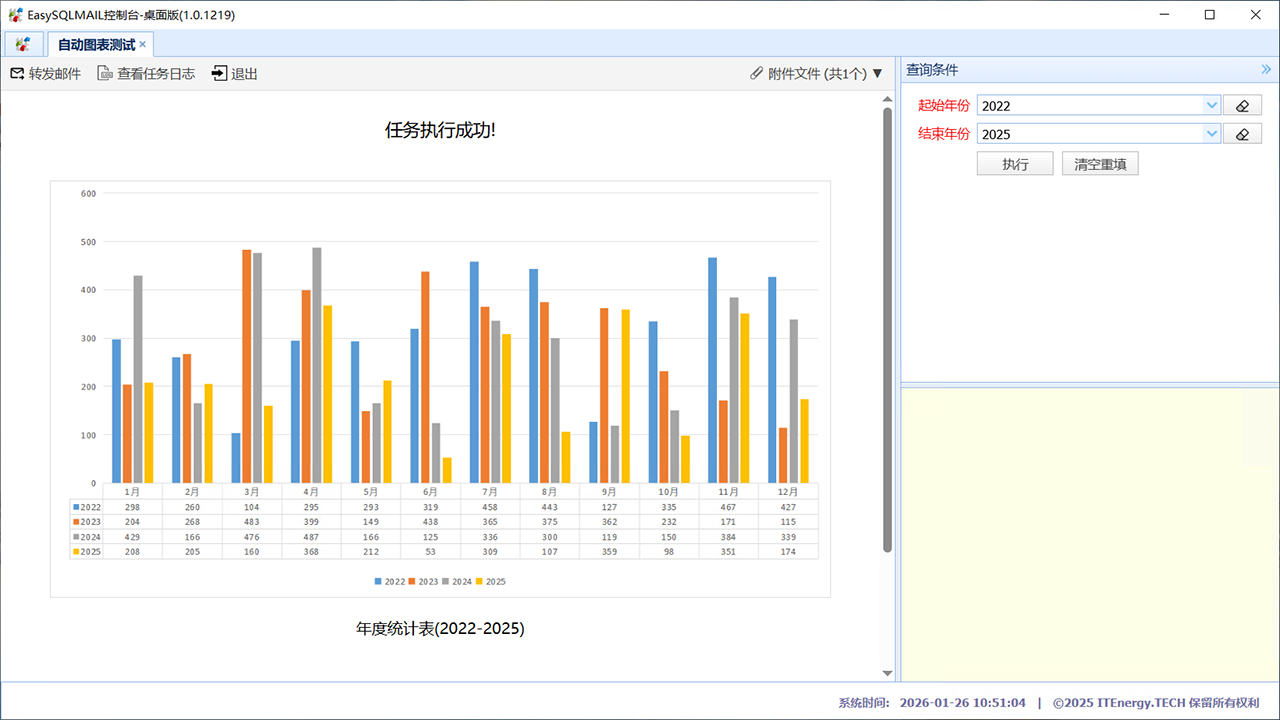Screen dimensions: 1280x720
Task: Click the system time 2026-01-26 10:51:04
Action: [962, 703]
